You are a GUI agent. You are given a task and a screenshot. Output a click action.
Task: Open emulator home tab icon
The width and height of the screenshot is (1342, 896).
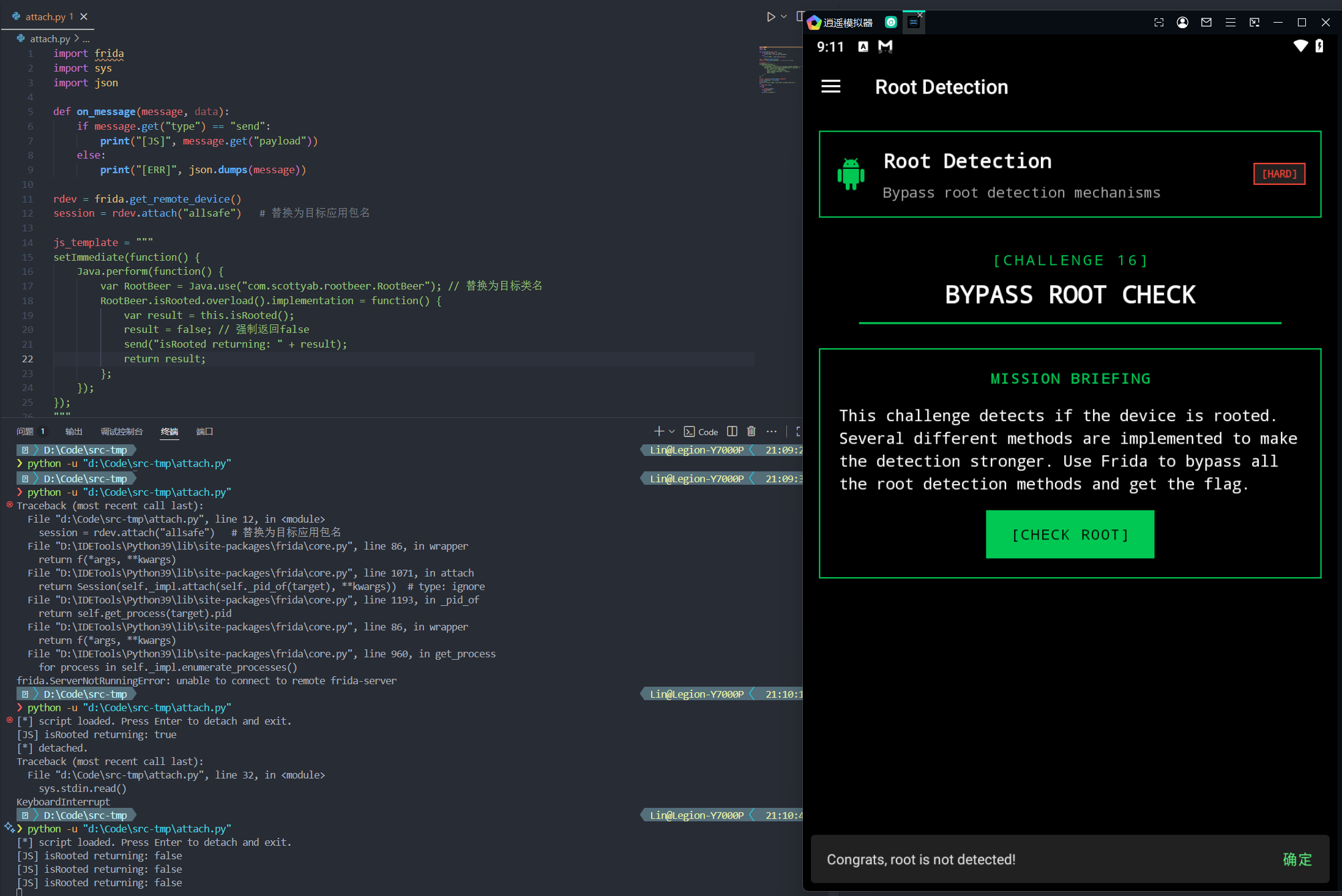pyautogui.click(x=891, y=23)
